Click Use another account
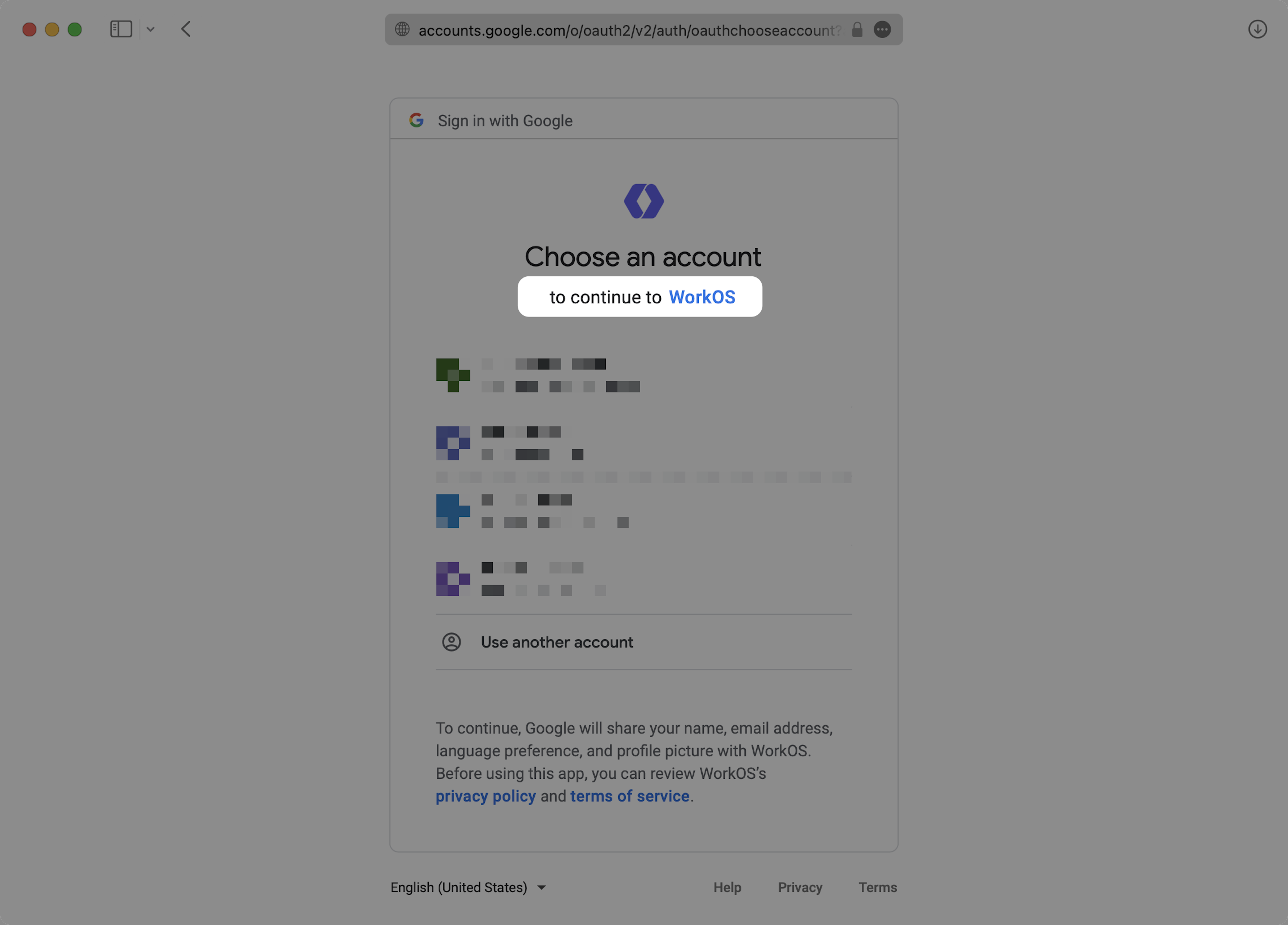 click(x=556, y=642)
